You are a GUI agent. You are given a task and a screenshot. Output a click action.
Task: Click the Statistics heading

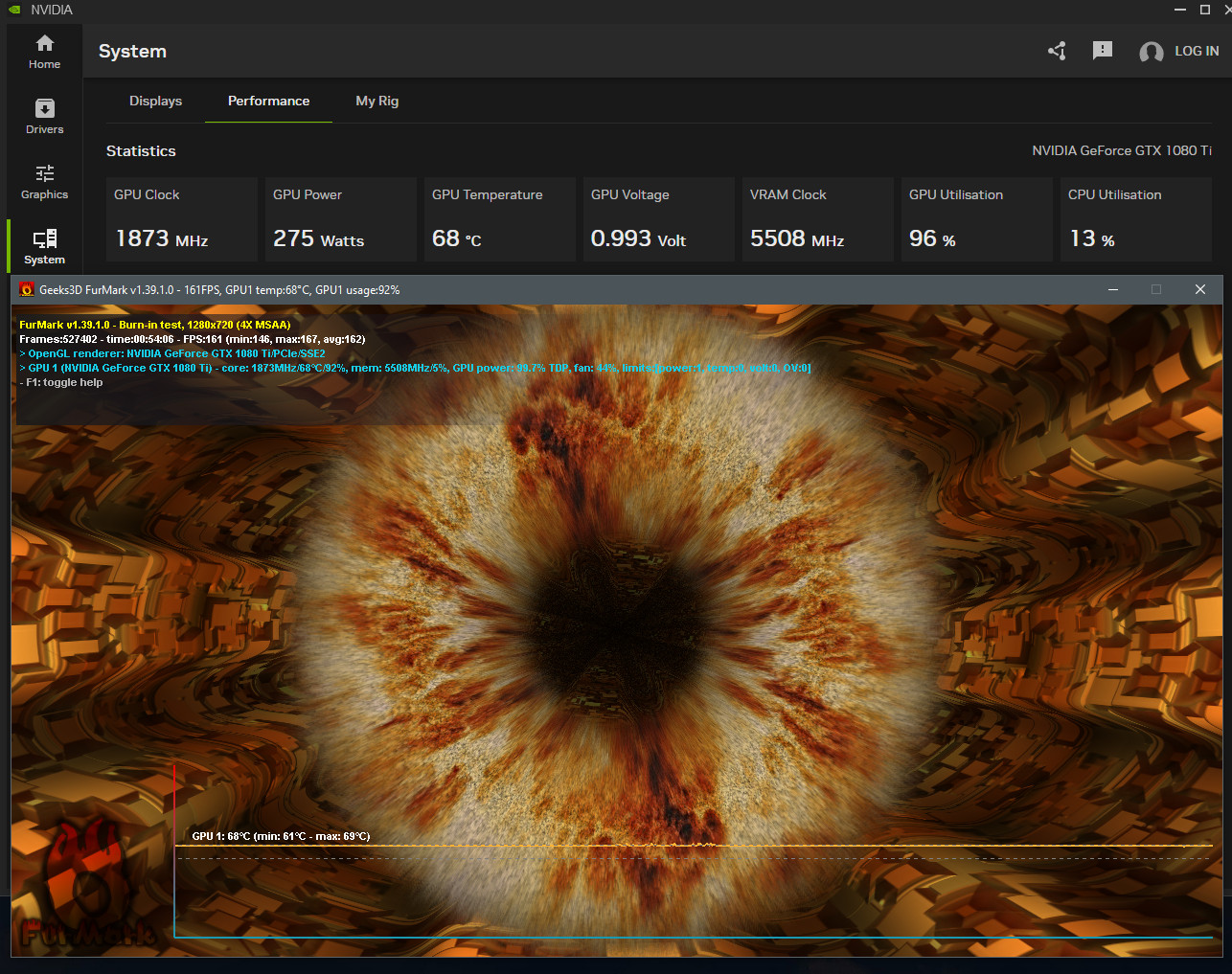tap(141, 151)
